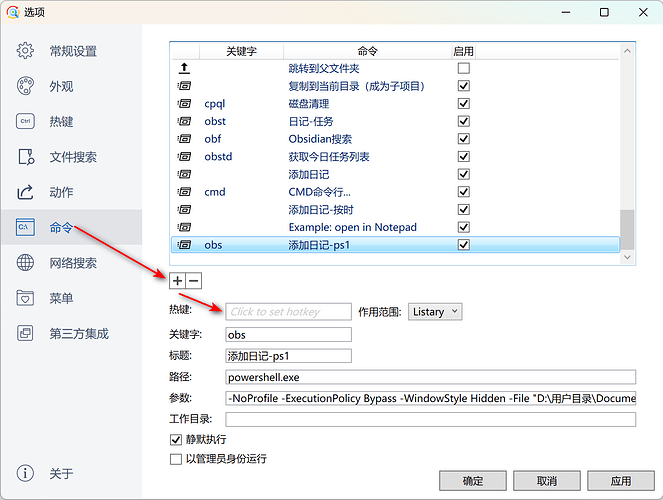Click the command icon of obf row
This screenshot has height=500, width=663.
click(184, 139)
